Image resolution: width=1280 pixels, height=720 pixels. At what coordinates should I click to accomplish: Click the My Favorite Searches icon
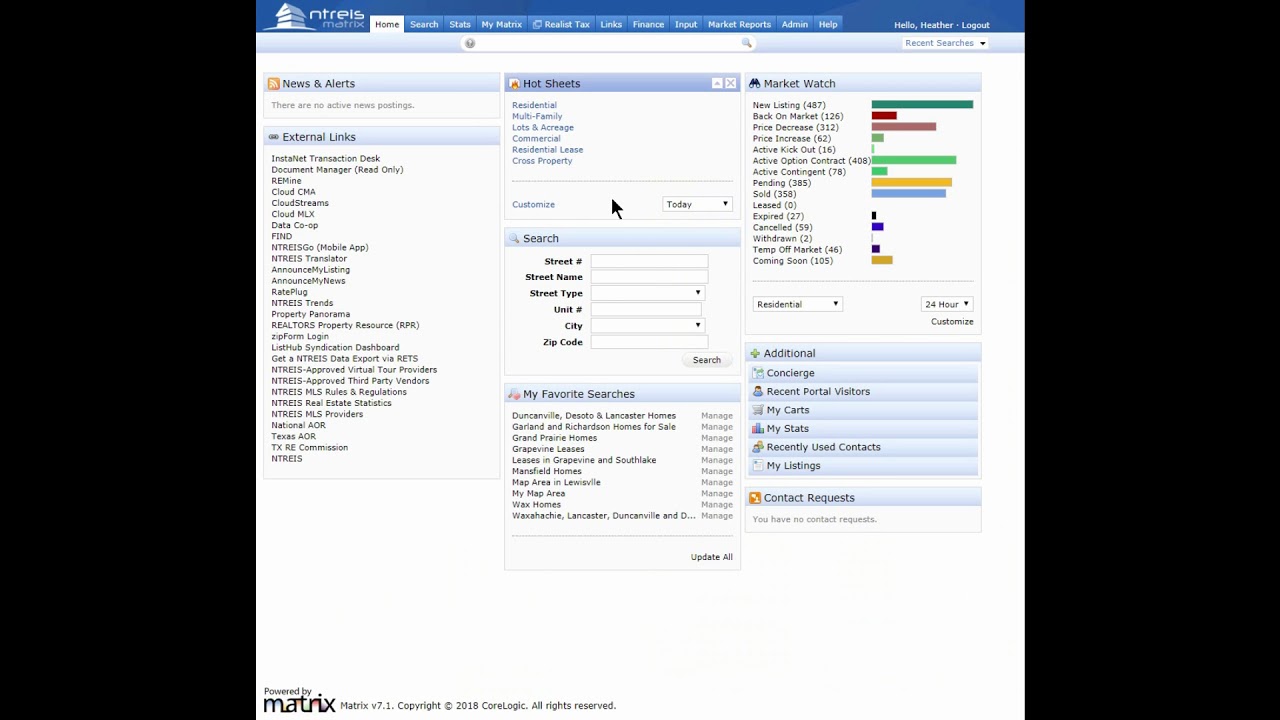[x=514, y=394]
